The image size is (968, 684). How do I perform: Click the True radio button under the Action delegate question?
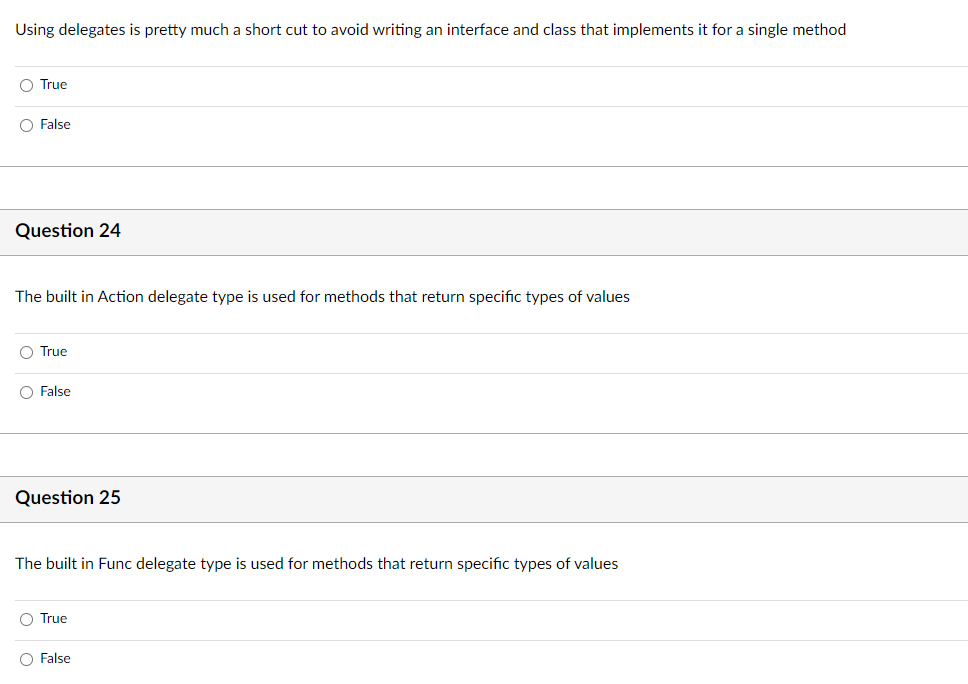(x=26, y=352)
